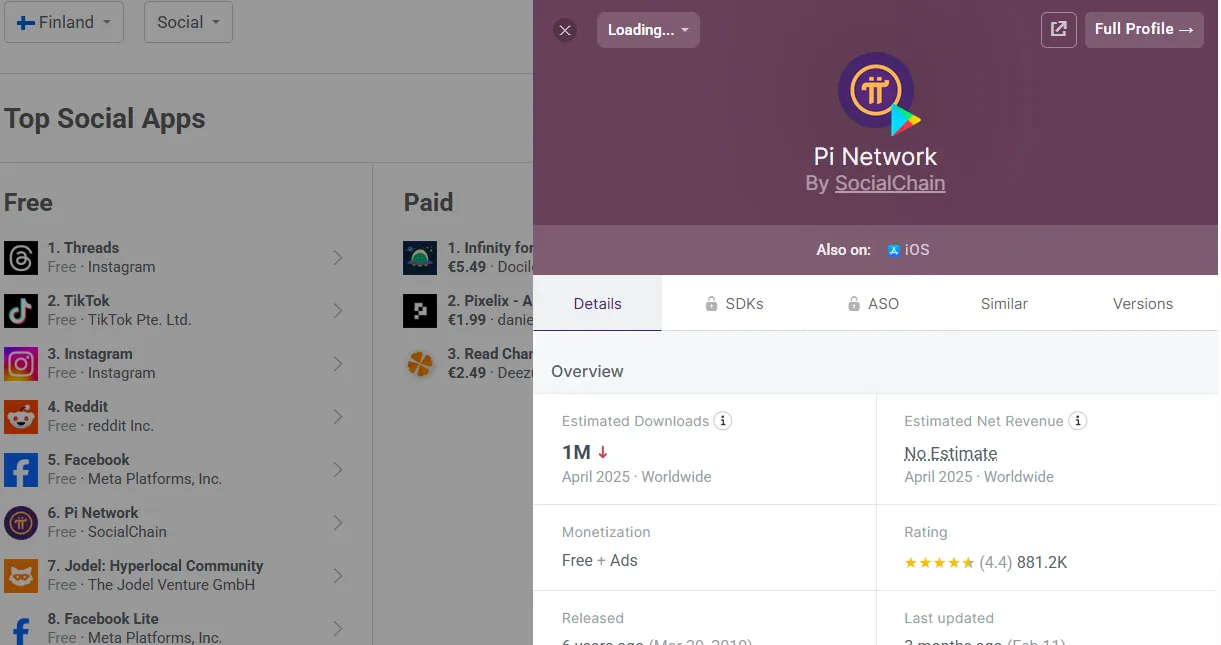1221x645 pixels.
Task: Expand the Facebook row chevron
Action: pyautogui.click(x=338, y=469)
